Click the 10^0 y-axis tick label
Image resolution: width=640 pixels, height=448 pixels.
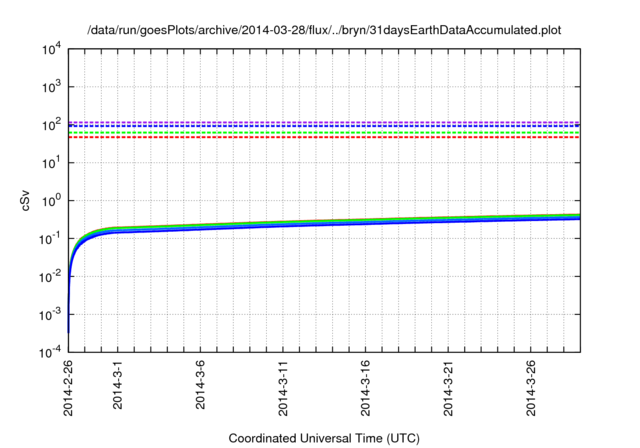pyautogui.click(x=51, y=201)
